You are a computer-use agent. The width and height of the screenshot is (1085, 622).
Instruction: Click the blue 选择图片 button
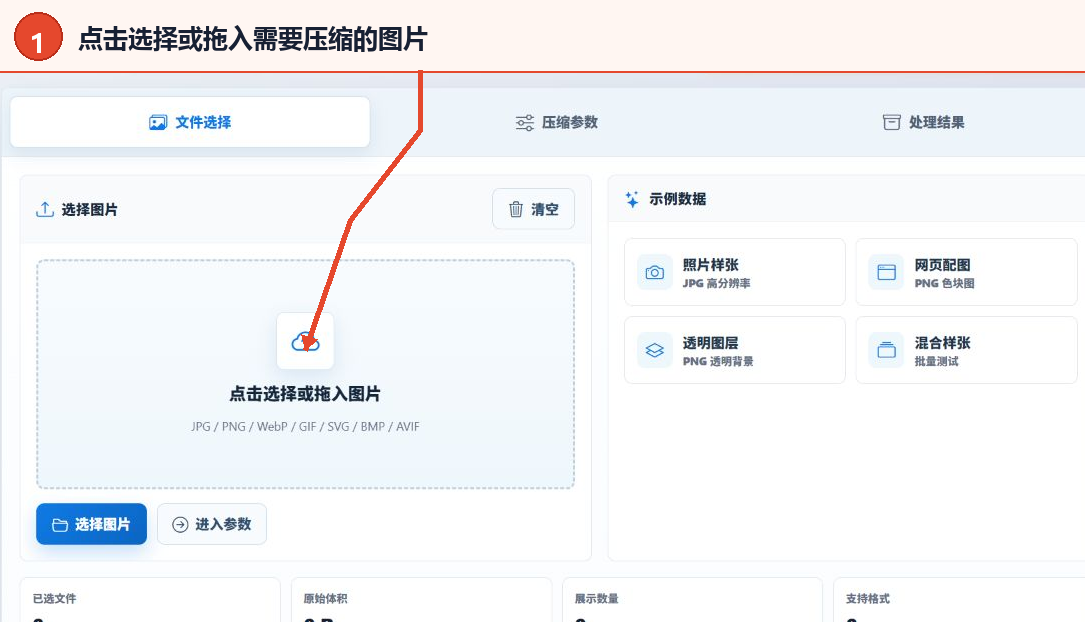click(91, 524)
